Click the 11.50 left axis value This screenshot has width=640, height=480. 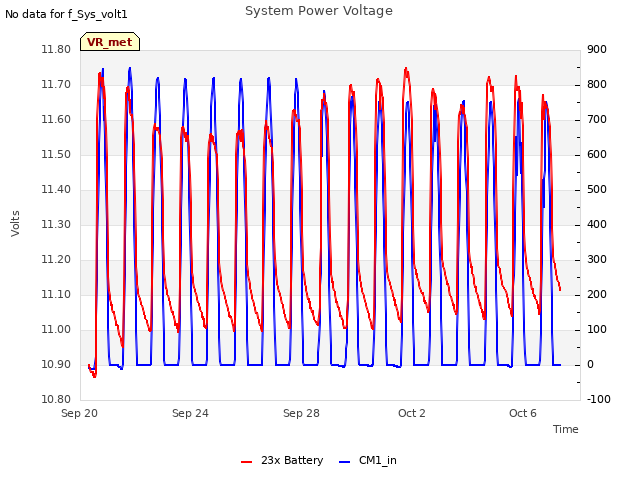(56, 155)
